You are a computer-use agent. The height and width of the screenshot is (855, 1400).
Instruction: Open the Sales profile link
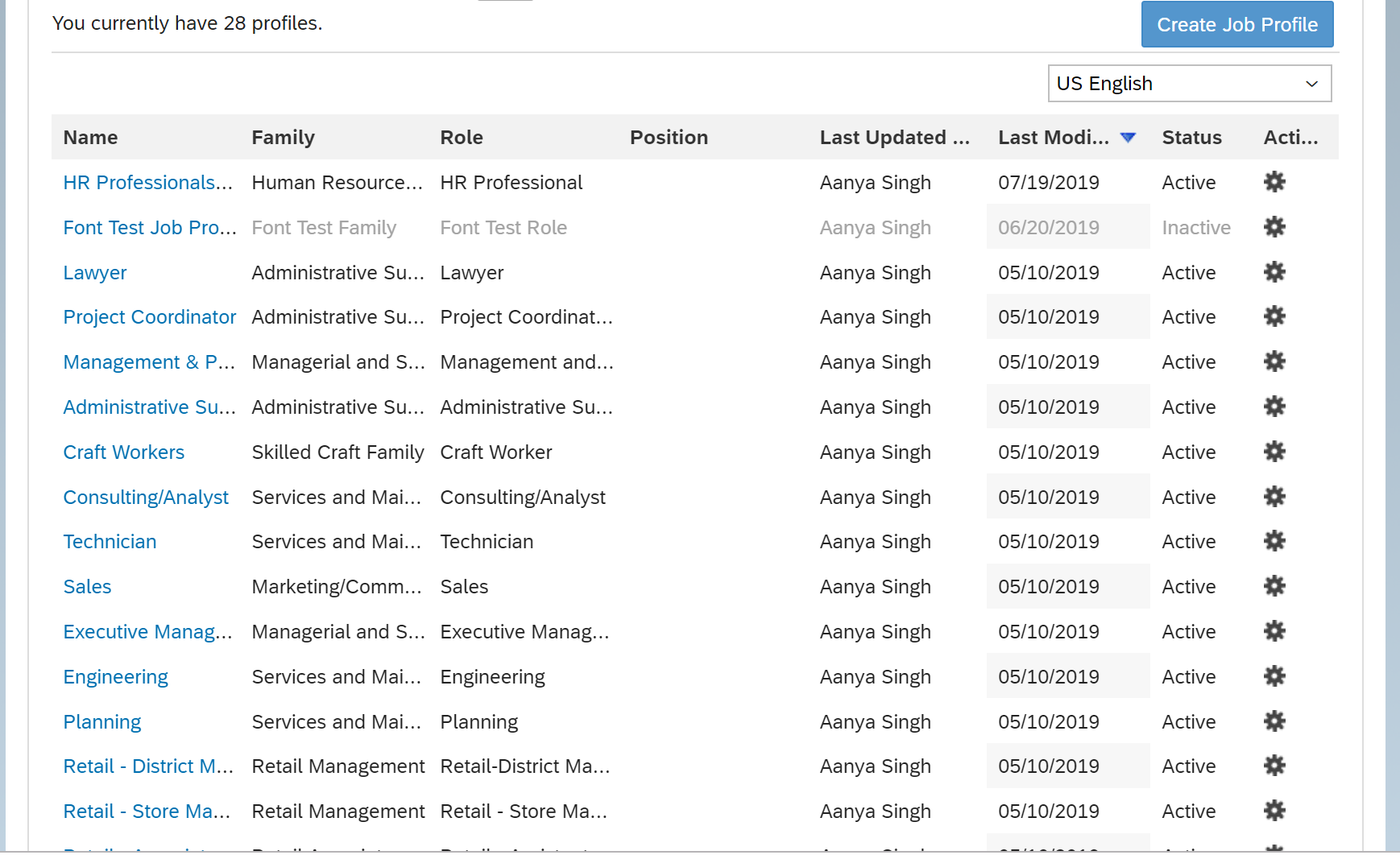(87, 587)
